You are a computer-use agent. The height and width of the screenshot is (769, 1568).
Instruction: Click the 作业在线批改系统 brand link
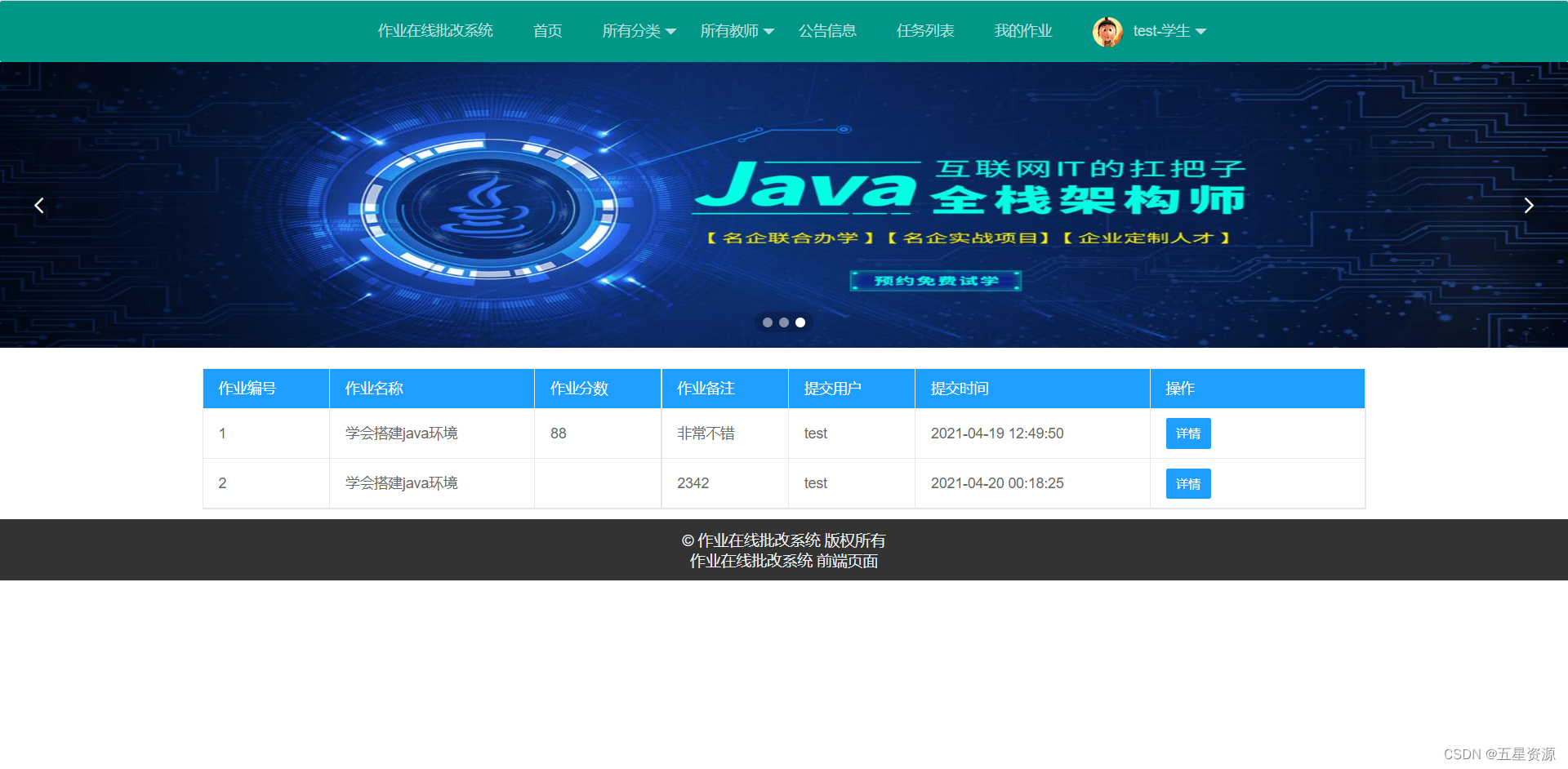(x=435, y=31)
